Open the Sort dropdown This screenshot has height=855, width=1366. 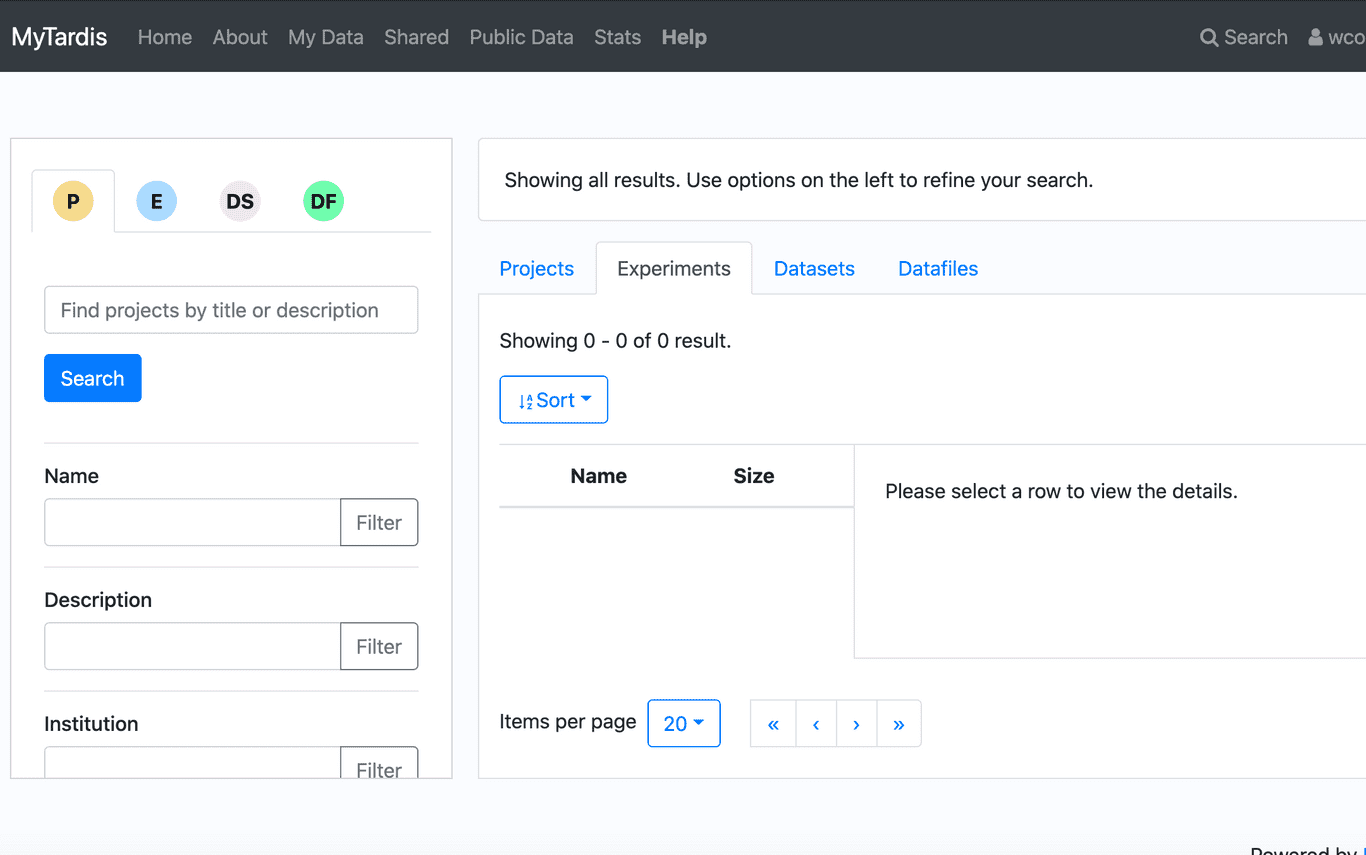click(554, 400)
